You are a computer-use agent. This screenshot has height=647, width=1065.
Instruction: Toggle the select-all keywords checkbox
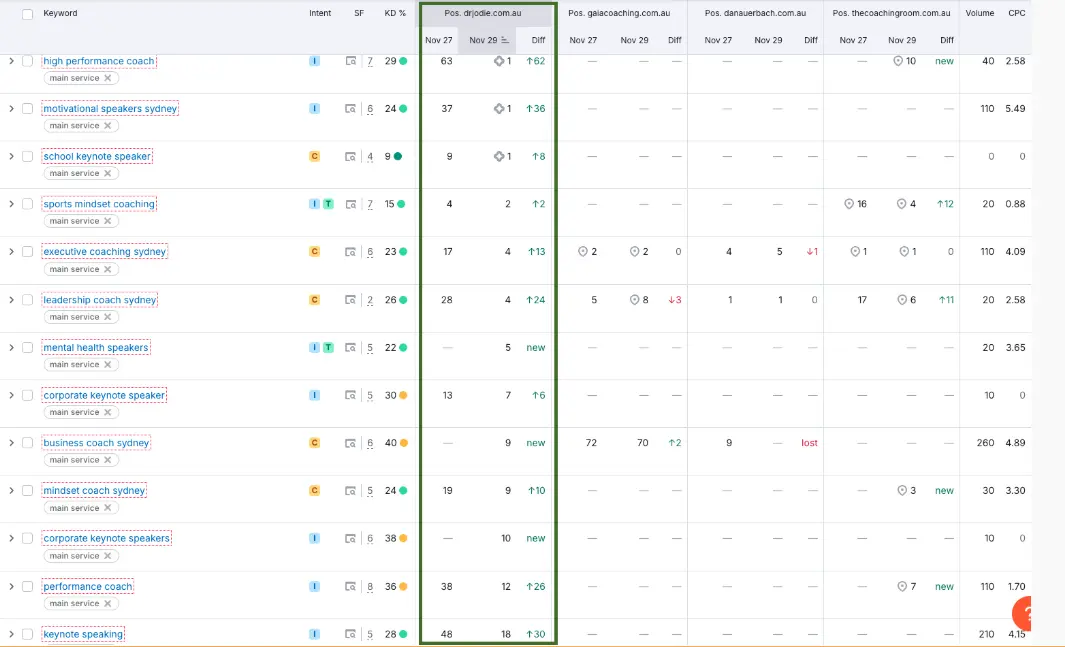[27, 14]
